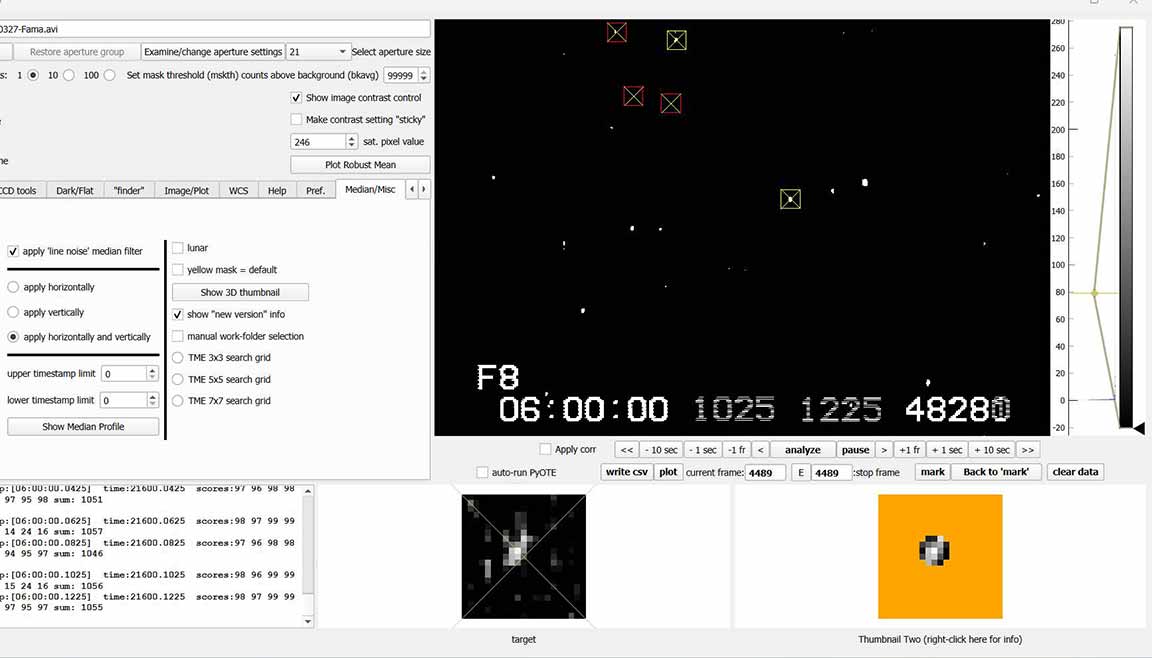1152x658 pixels.
Task: Switch to the WCS tab
Action: 238,190
